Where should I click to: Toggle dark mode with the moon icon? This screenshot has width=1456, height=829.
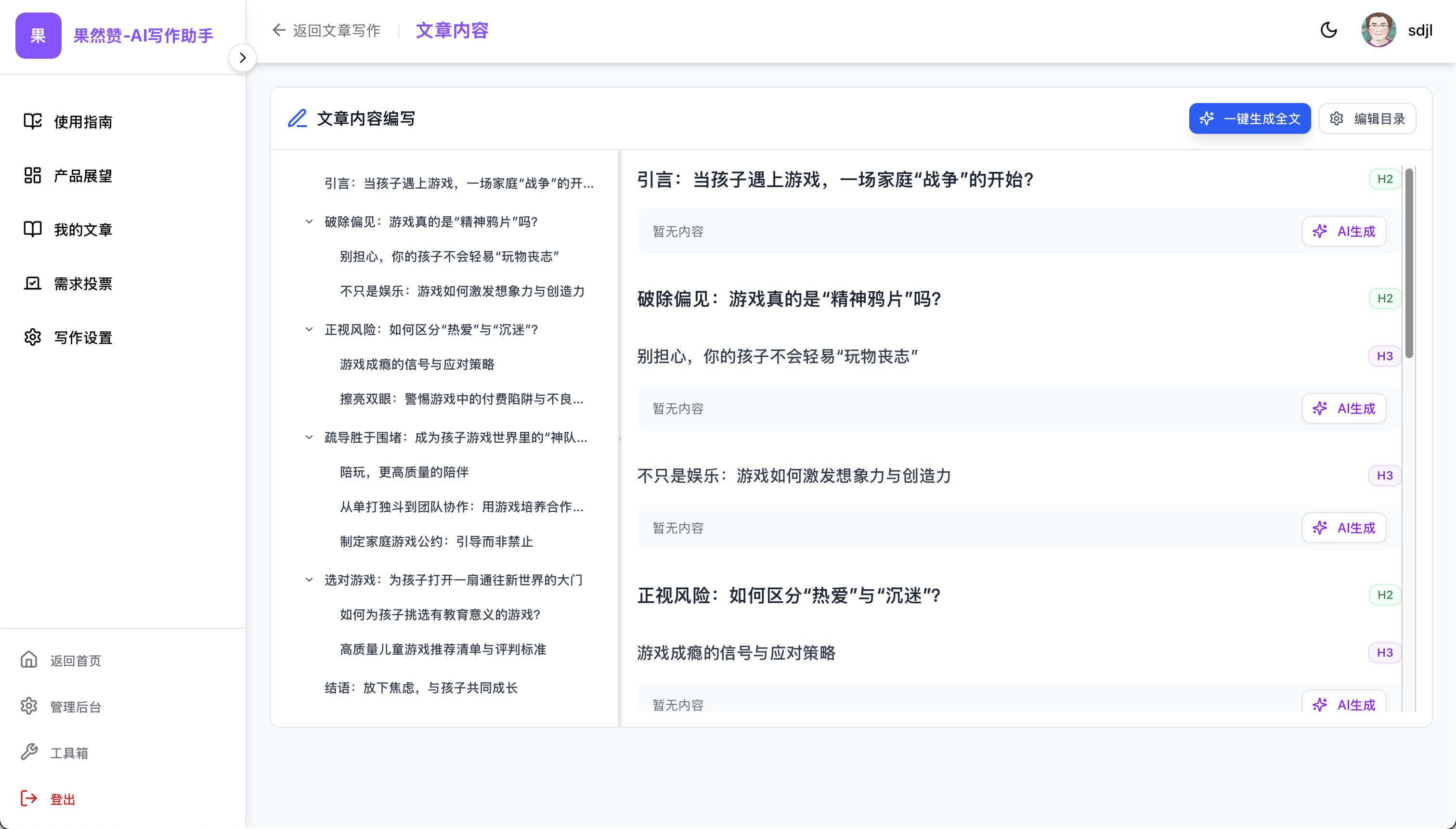coord(1328,30)
